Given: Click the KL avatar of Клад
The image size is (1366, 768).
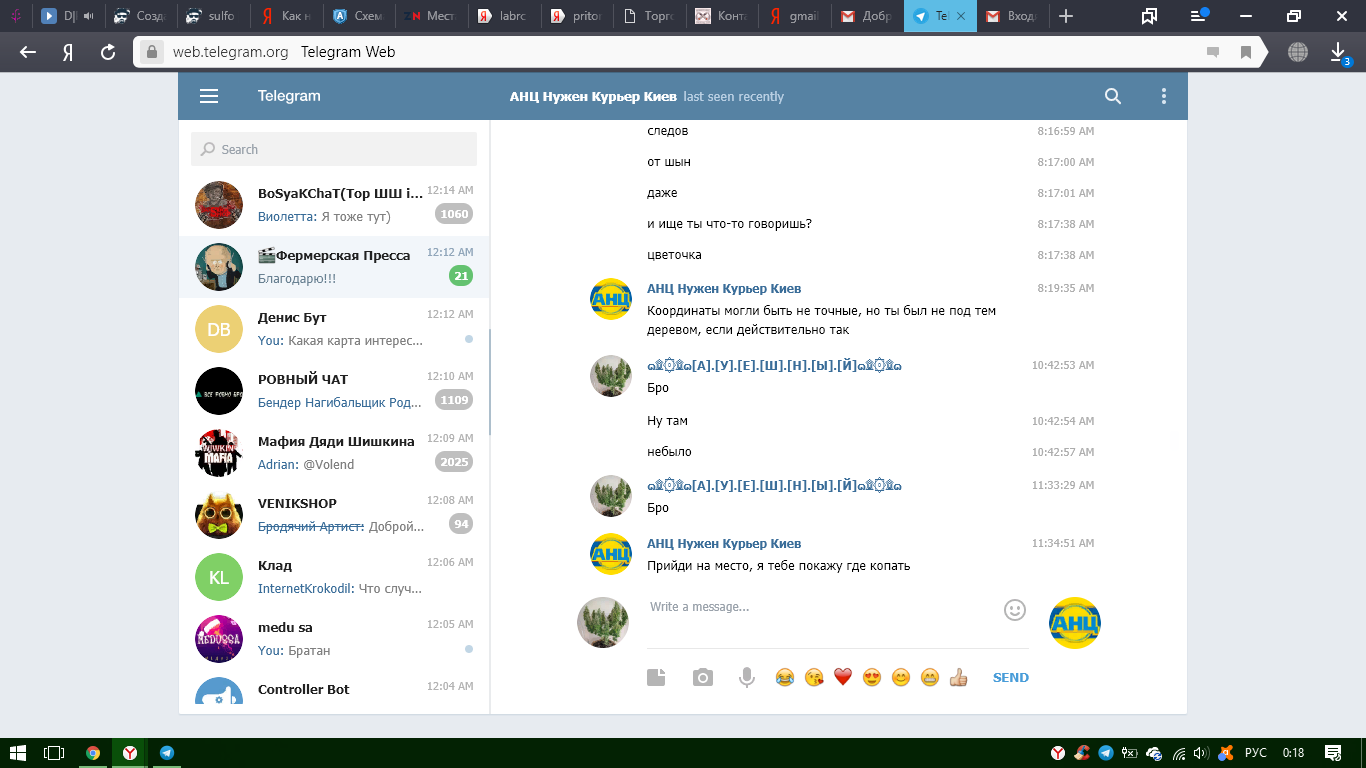Looking at the screenshot, I should [219, 577].
